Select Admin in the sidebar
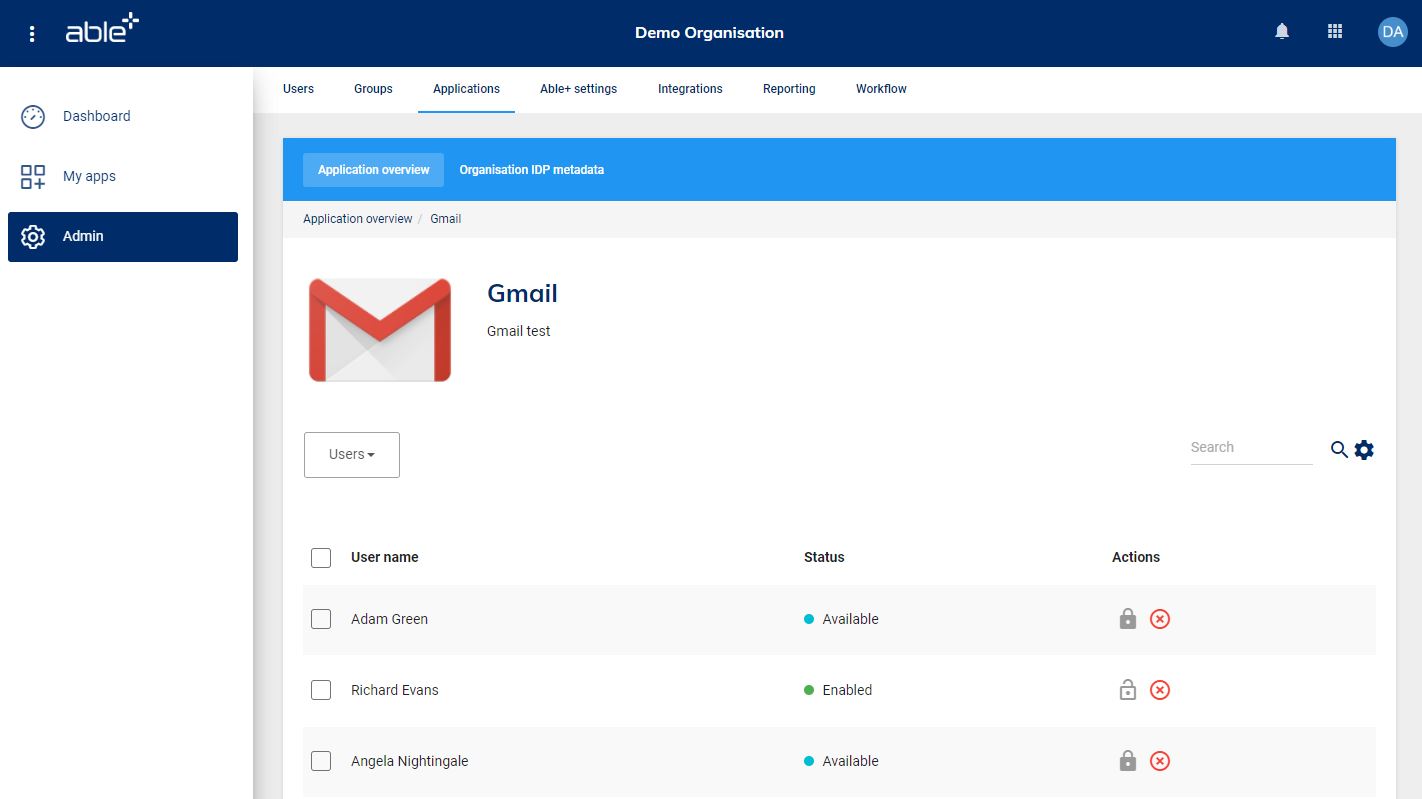The width and height of the screenshot is (1422, 799). click(x=123, y=237)
